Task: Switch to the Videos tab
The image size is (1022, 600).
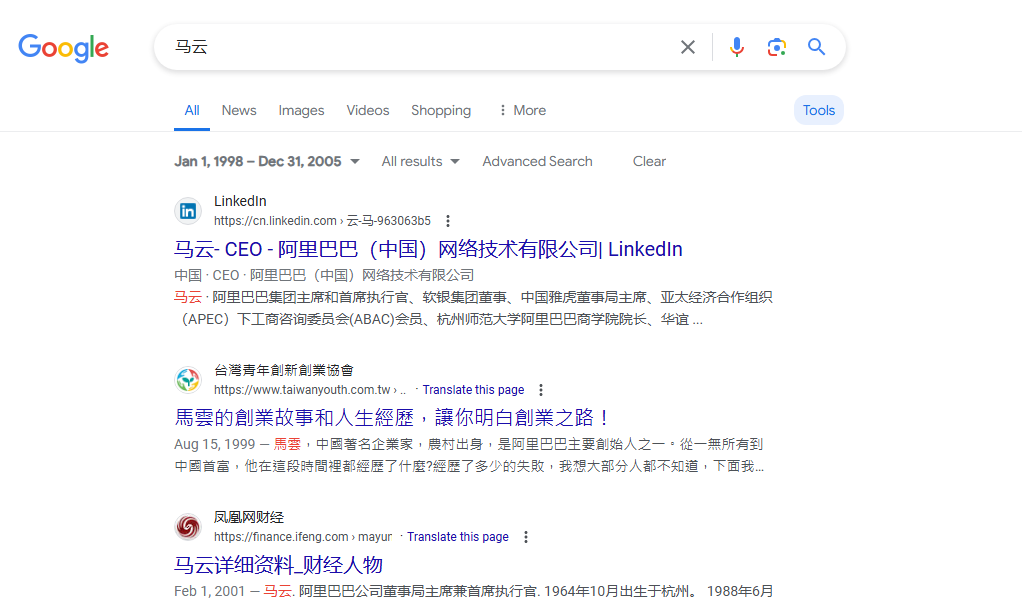Action: 368,111
